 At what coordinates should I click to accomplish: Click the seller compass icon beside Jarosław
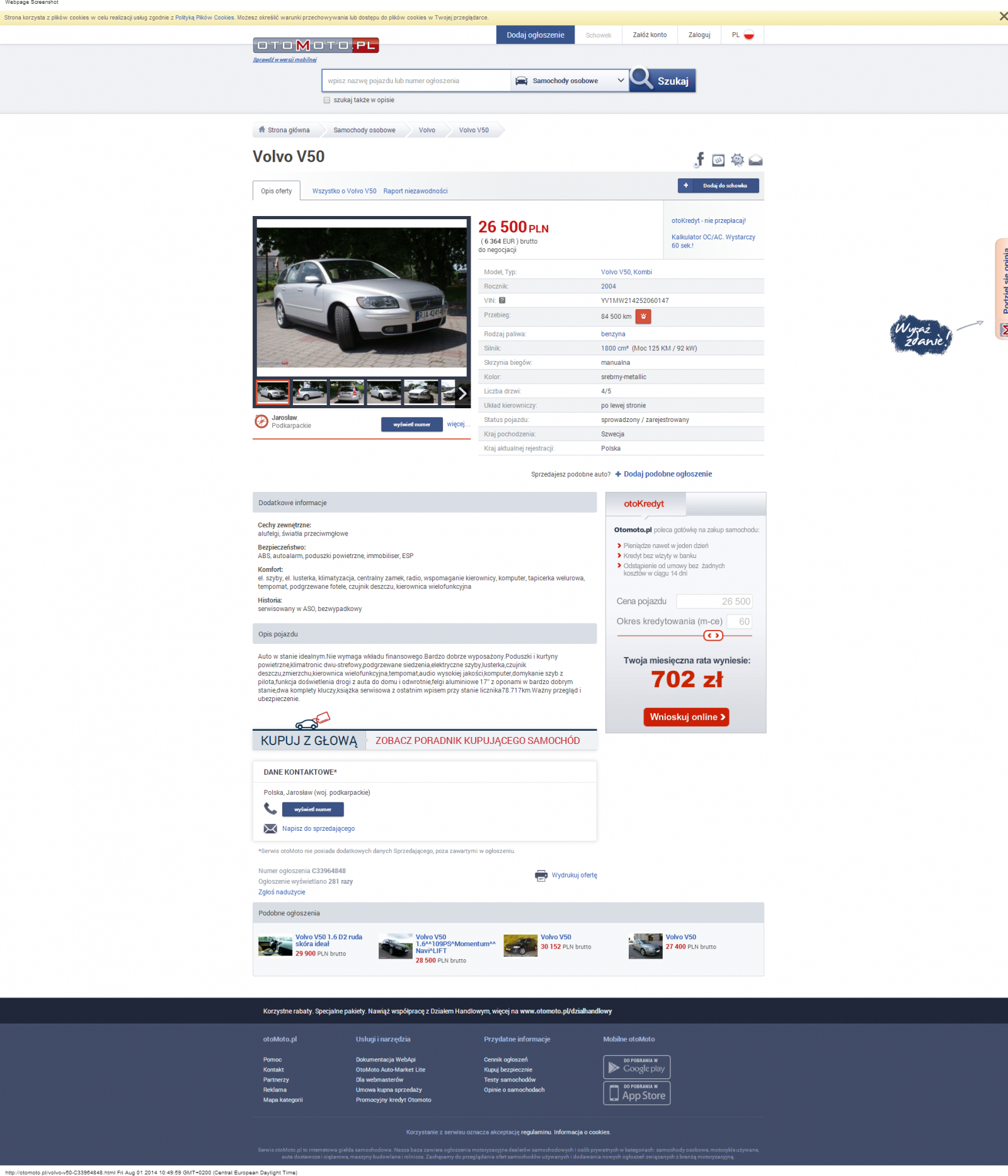click(x=261, y=421)
